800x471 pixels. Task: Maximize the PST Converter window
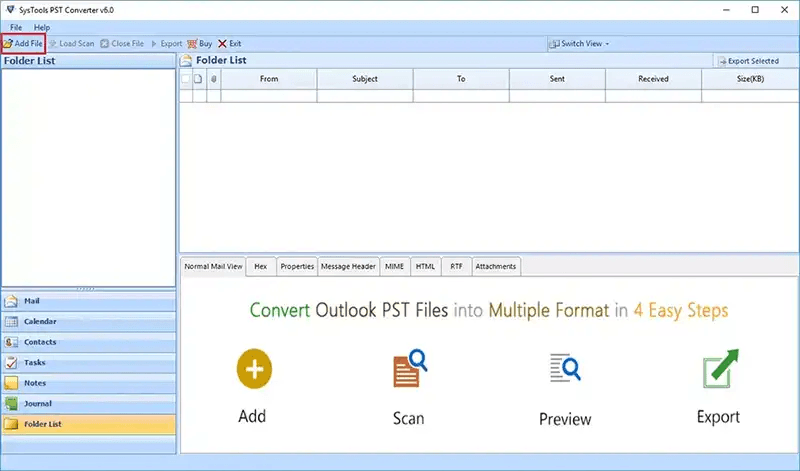pyautogui.click(x=755, y=10)
